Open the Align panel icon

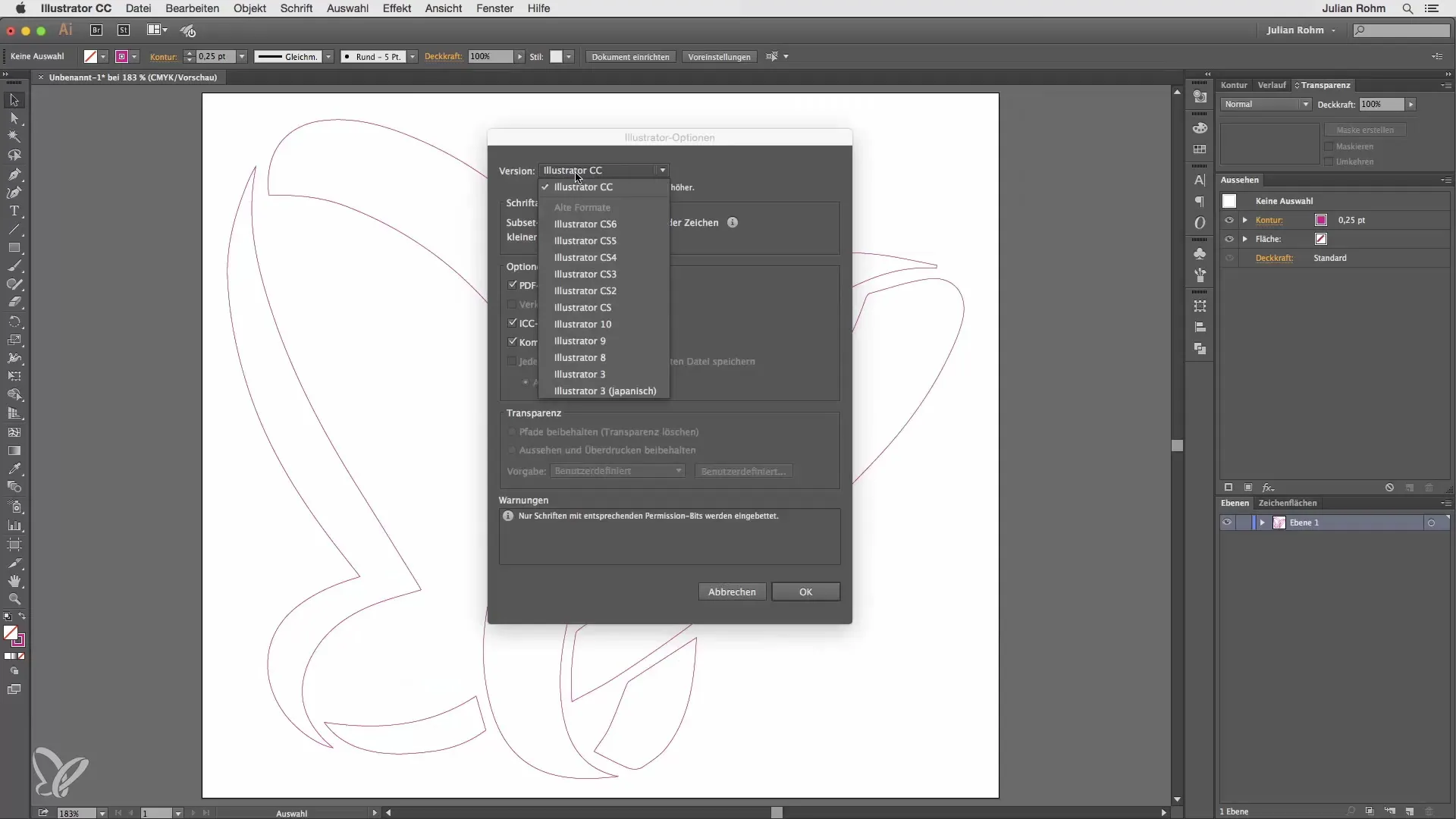point(1200,328)
